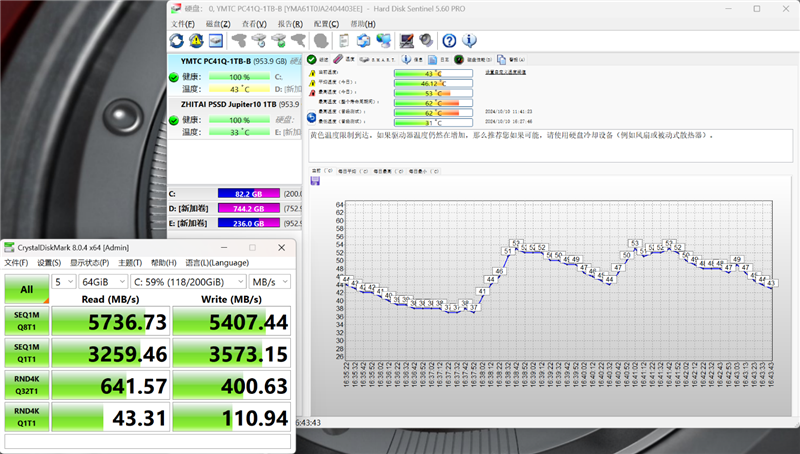Screen dimensions: 800x454
Task: Open 文件(F) menu in Hard Disk Sentinel
Action: tap(183, 24)
